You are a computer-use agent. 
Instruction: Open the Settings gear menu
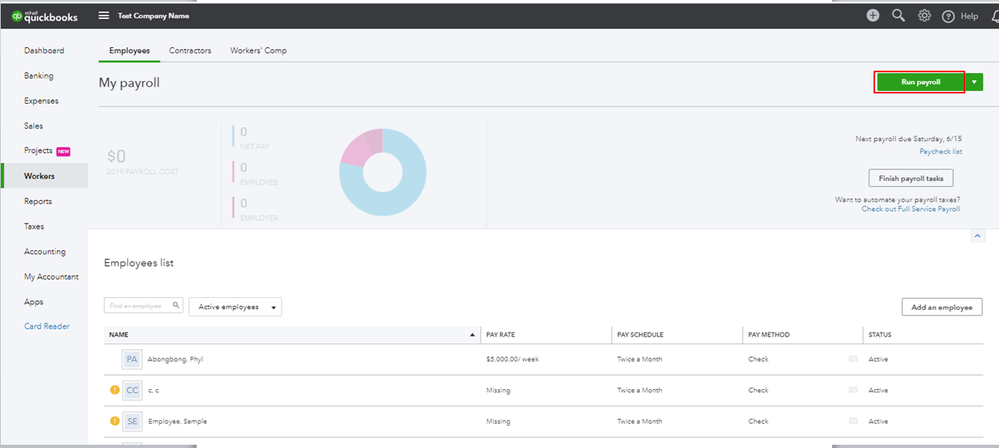tap(924, 16)
